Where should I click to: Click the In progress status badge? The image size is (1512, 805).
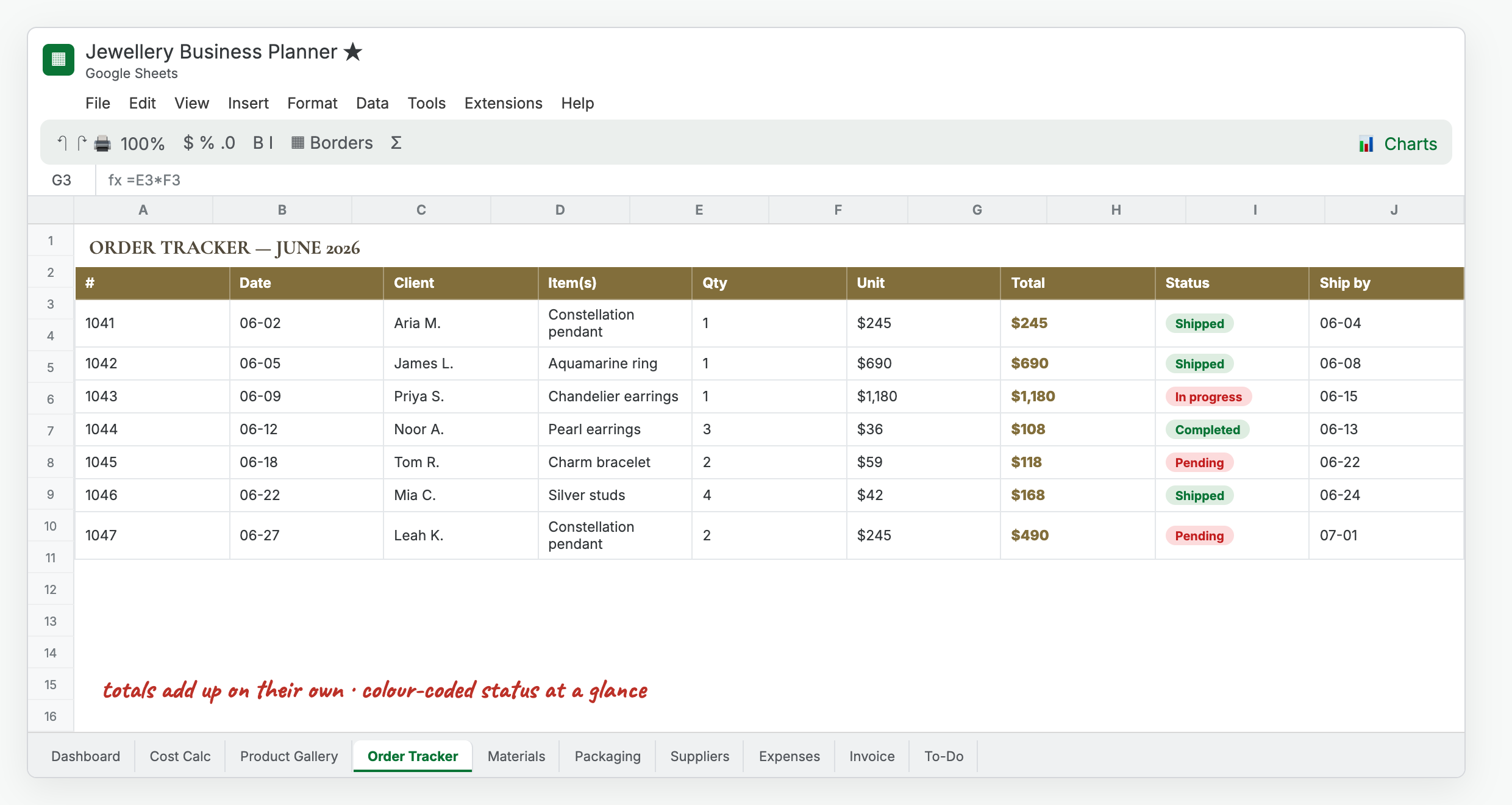[x=1208, y=396]
